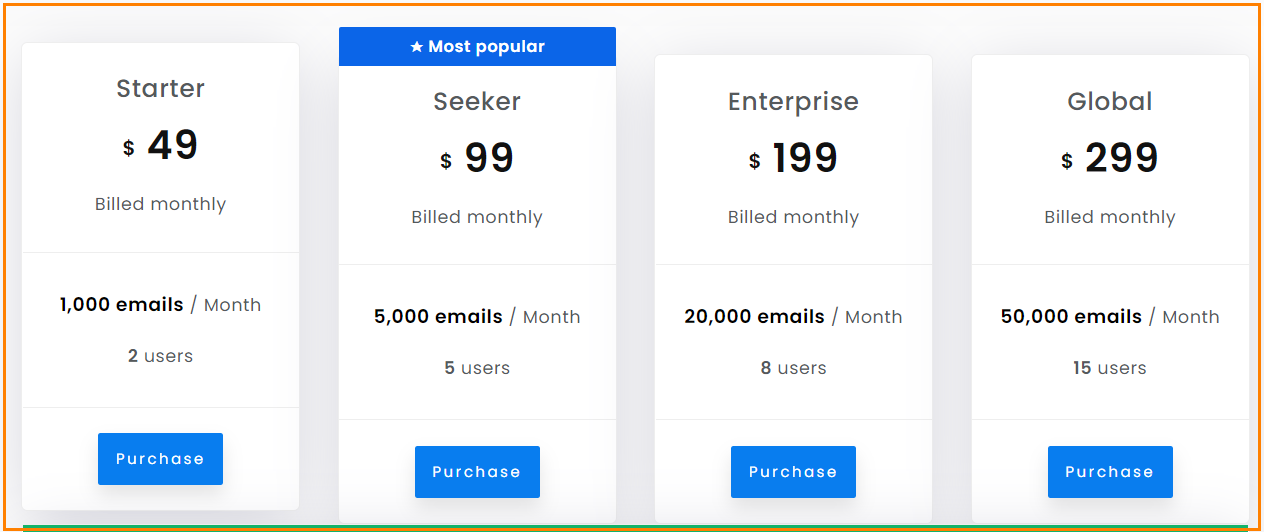Viewport: 1264px width, 532px height.
Task: Purchase the Starter plan
Action: click(x=160, y=459)
